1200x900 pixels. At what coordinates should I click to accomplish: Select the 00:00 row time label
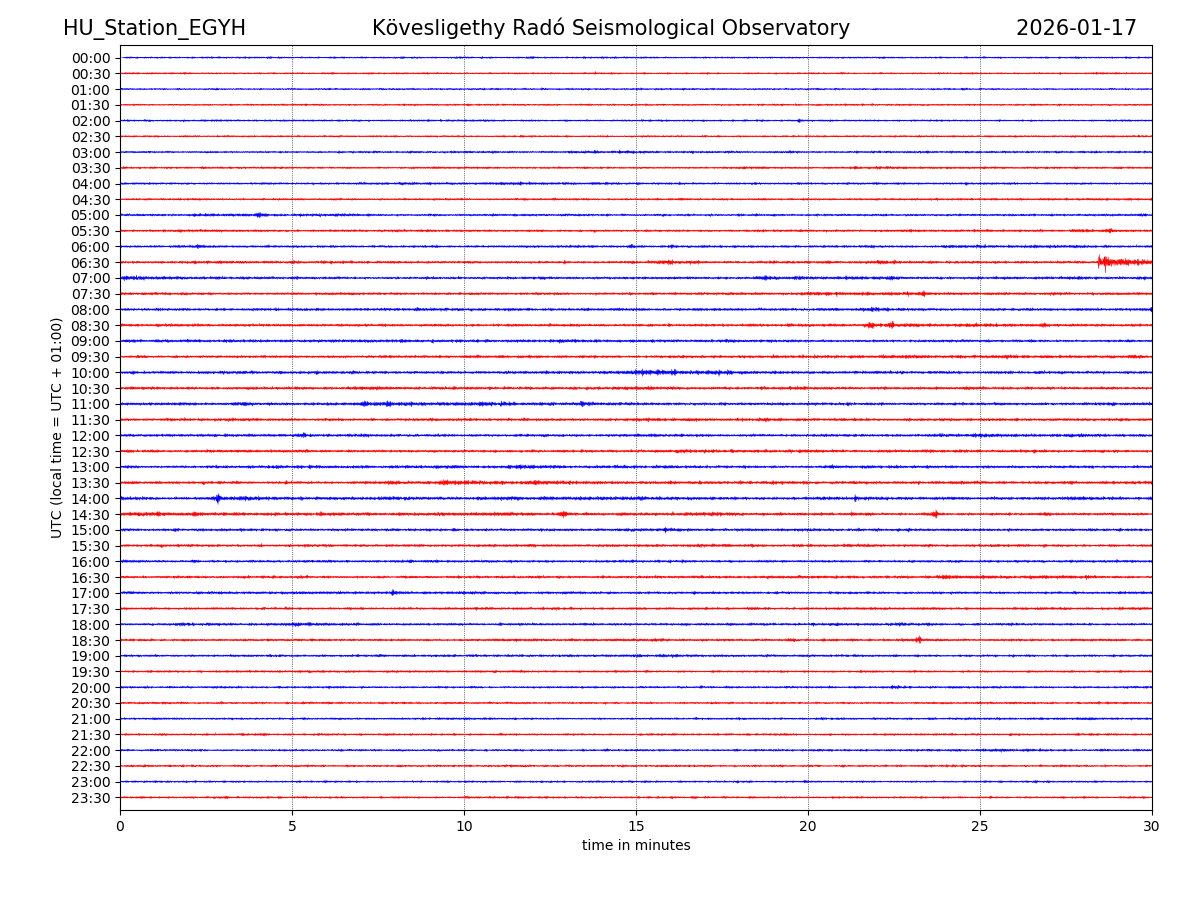tap(90, 58)
